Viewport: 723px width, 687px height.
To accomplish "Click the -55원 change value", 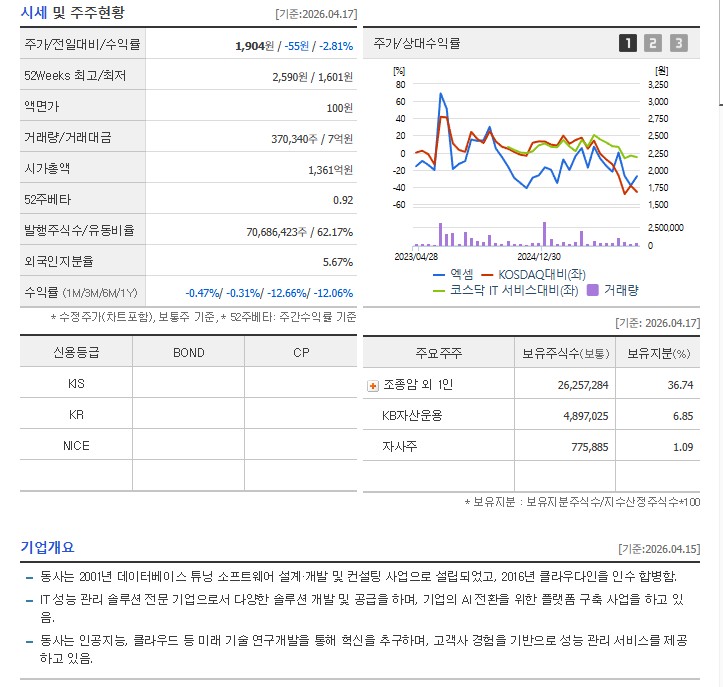I will point(296,46).
